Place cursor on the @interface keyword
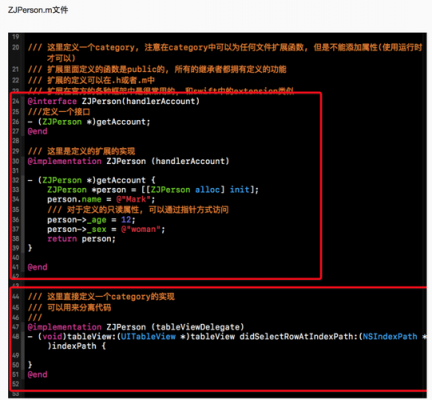The image size is (432, 400). [x=52, y=101]
